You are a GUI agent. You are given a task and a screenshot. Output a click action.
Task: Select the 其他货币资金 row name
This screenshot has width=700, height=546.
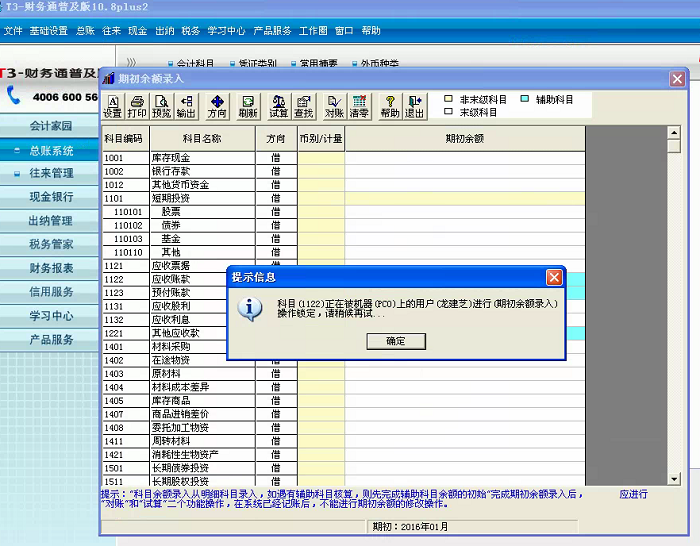pos(180,185)
